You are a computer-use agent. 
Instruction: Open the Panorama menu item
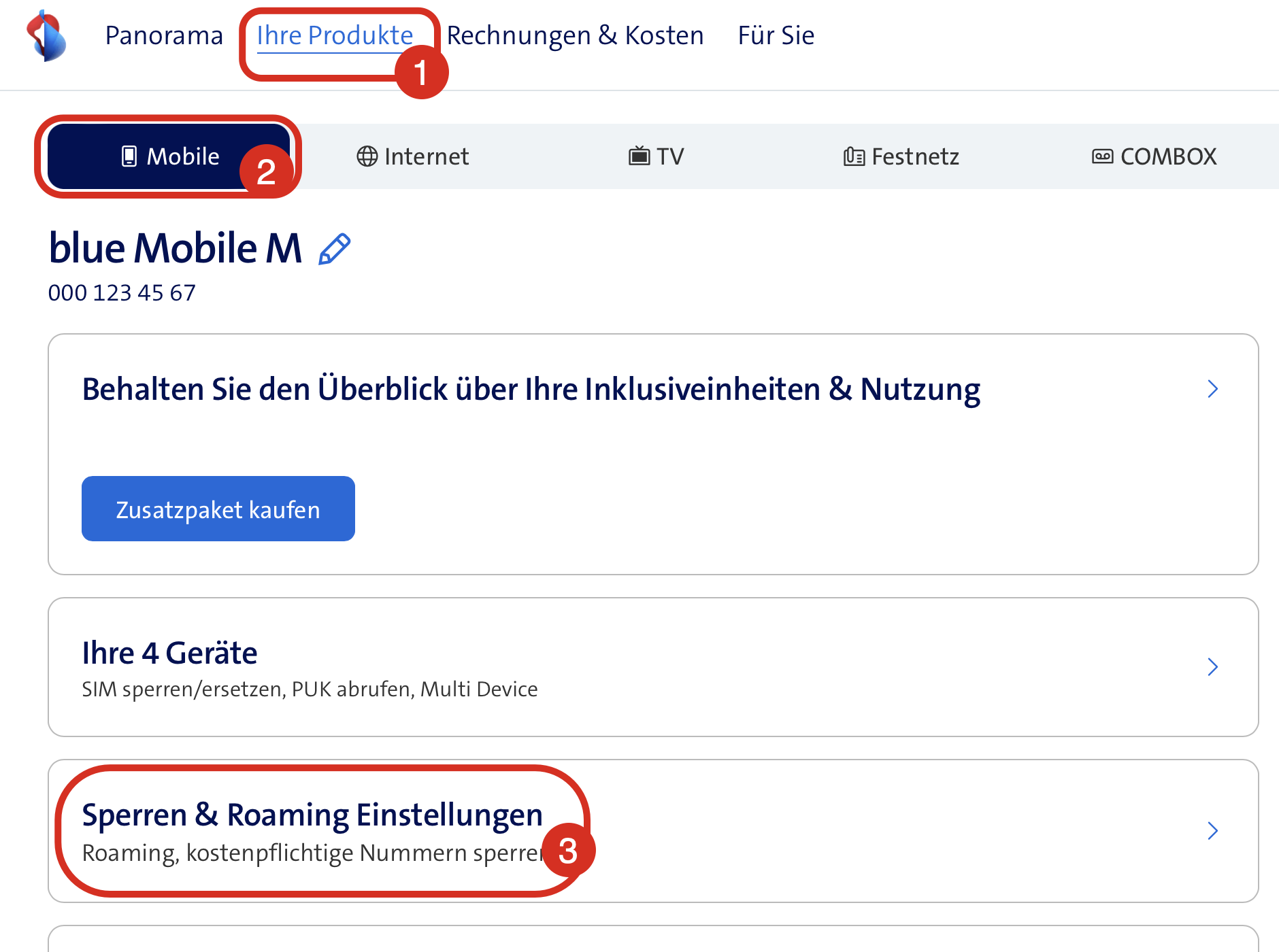pyautogui.click(x=164, y=35)
